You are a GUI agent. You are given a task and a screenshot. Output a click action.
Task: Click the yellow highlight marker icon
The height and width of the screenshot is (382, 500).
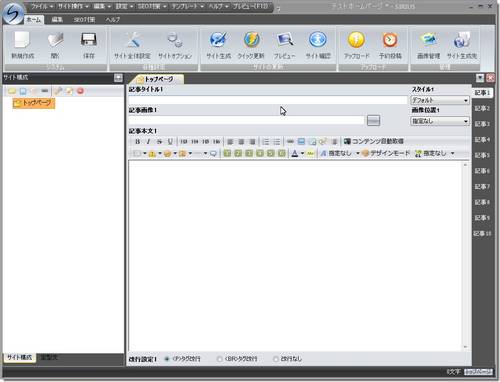[x=311, y=153]
